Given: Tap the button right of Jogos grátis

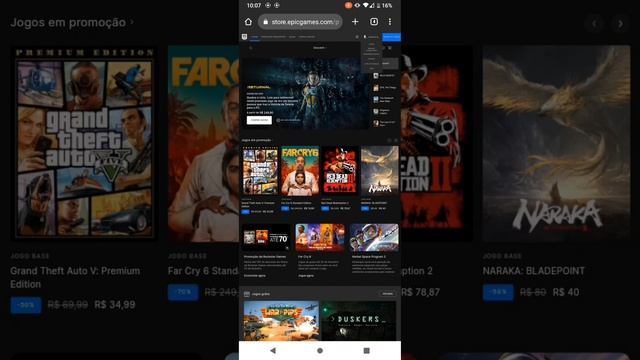Looking at the screenshot, I should click(387, 293).
